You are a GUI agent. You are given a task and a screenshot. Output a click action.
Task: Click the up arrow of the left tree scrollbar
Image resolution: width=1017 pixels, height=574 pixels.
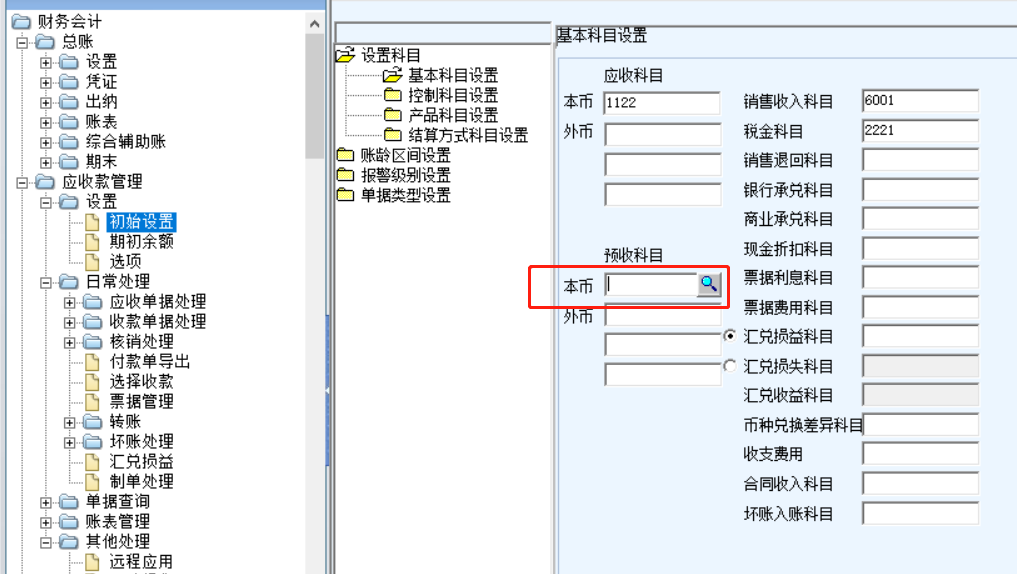point(315,24)
